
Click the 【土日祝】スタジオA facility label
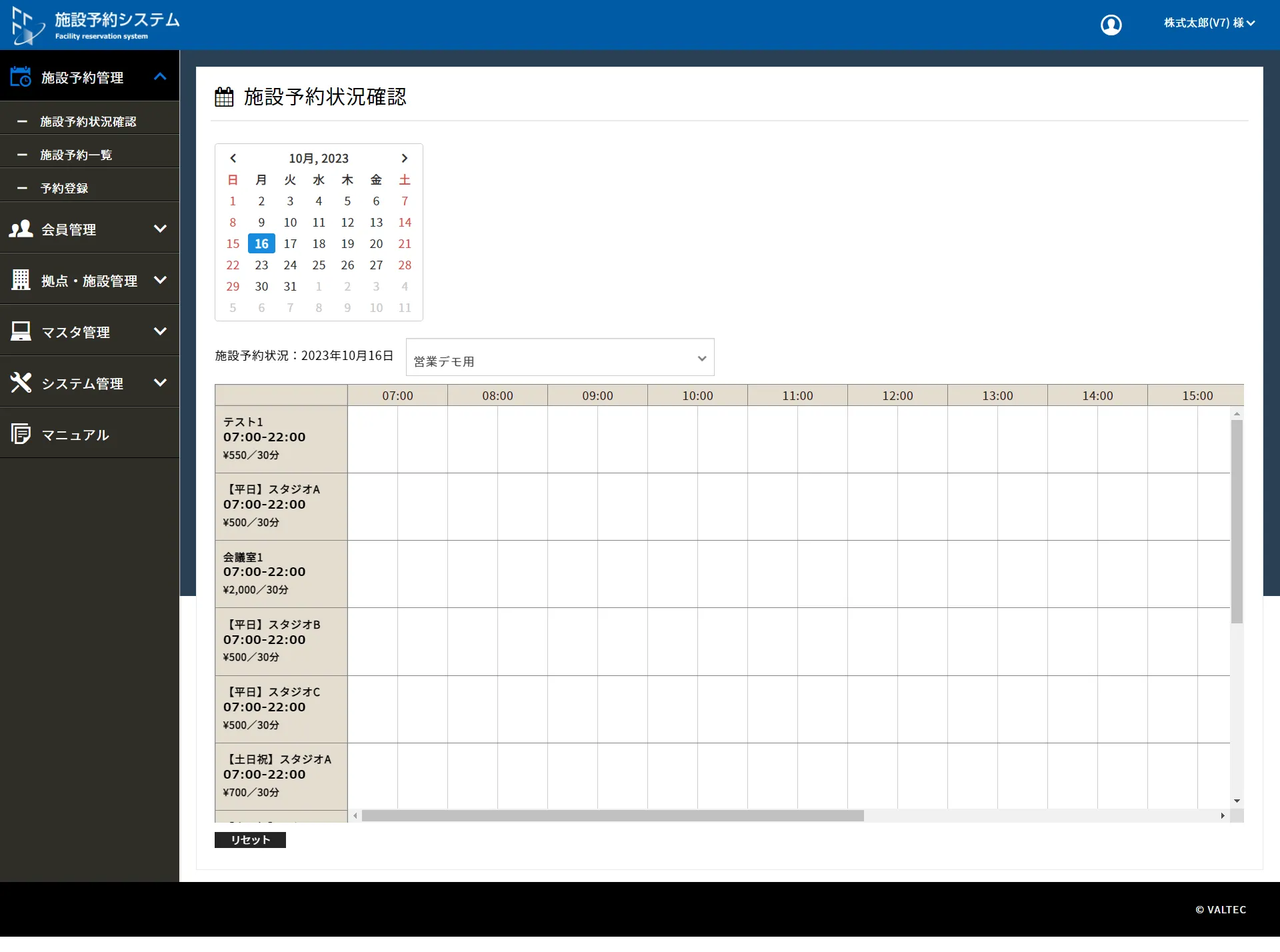pos(277,759)
